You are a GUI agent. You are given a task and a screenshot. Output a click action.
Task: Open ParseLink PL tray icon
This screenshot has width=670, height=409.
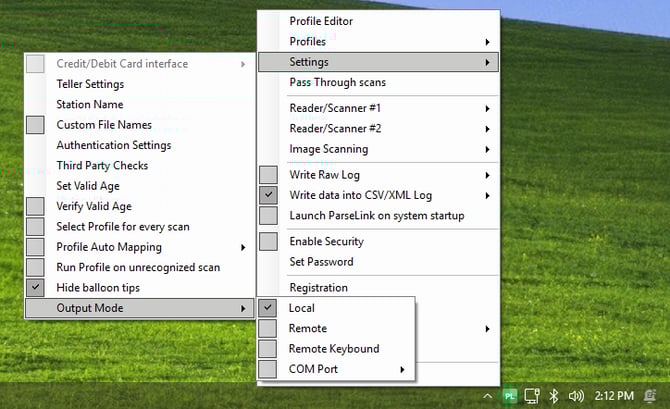click(509, 396)
